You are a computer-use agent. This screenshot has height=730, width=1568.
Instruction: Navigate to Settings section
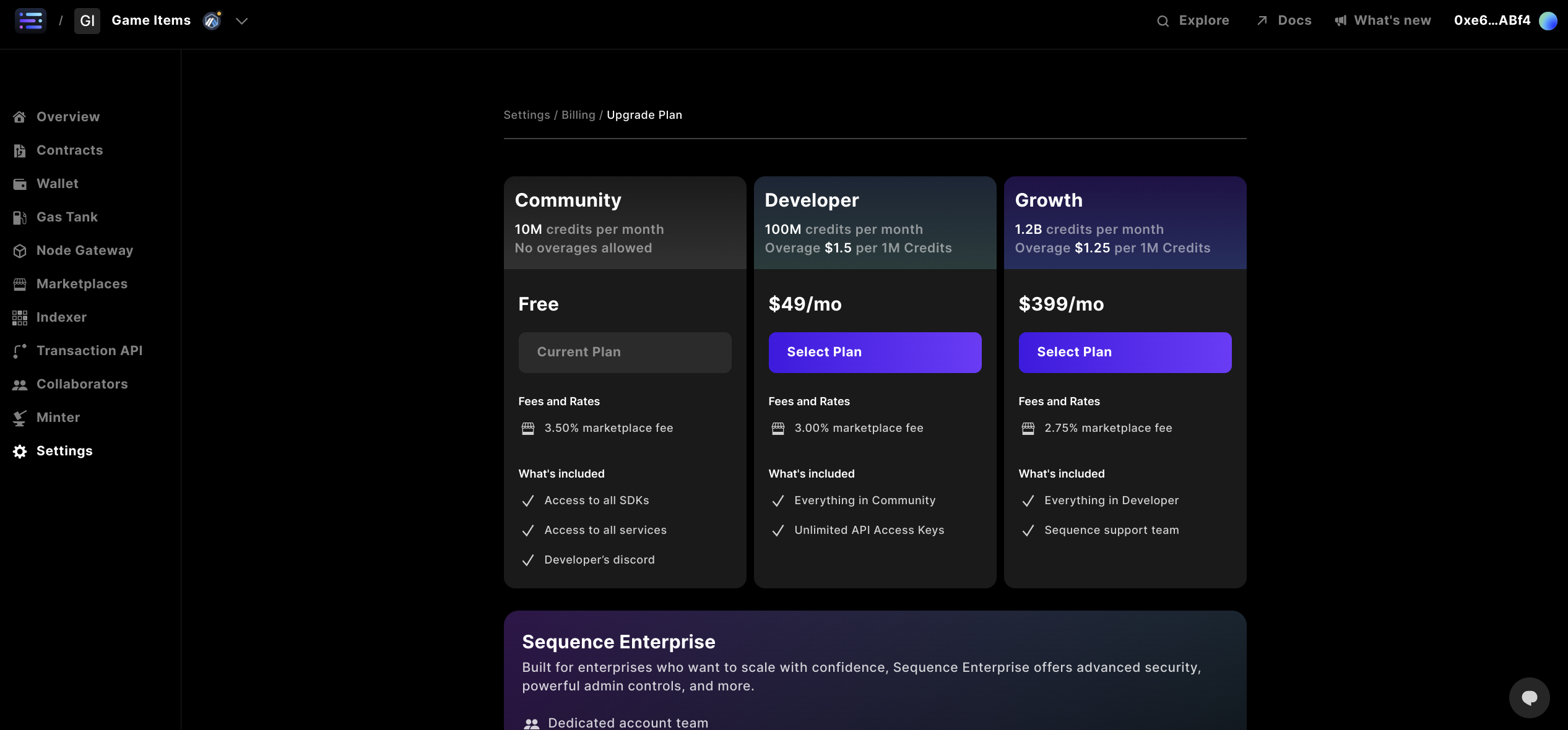(64, 450)
